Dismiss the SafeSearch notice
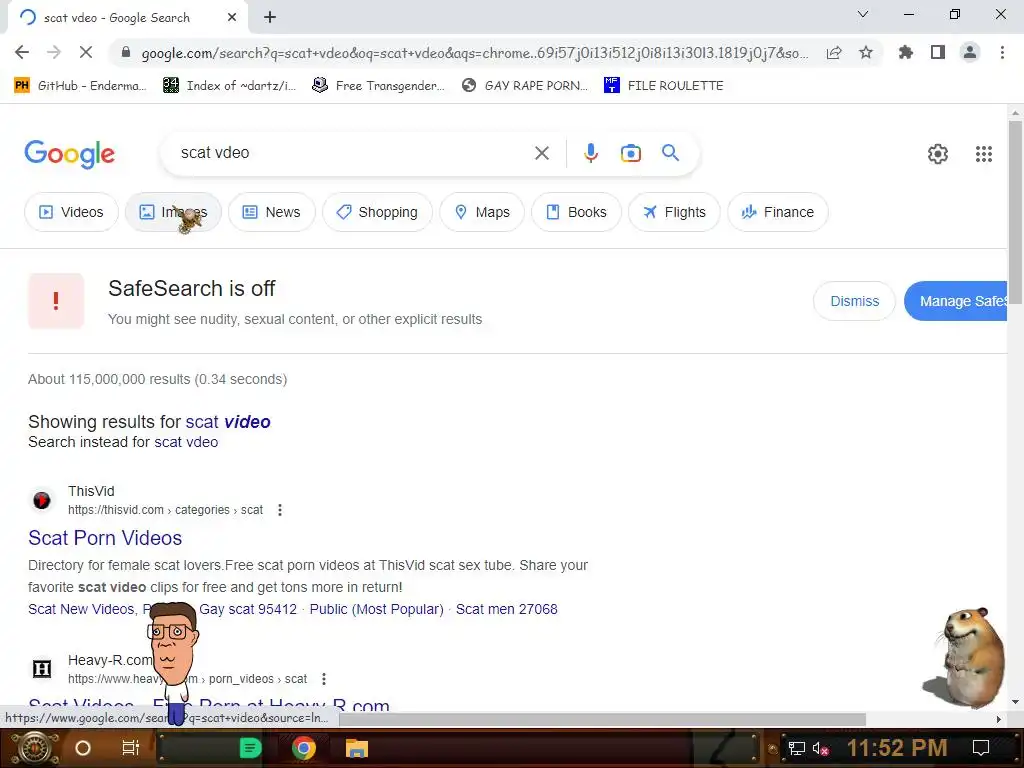 (x=854, y=301)
